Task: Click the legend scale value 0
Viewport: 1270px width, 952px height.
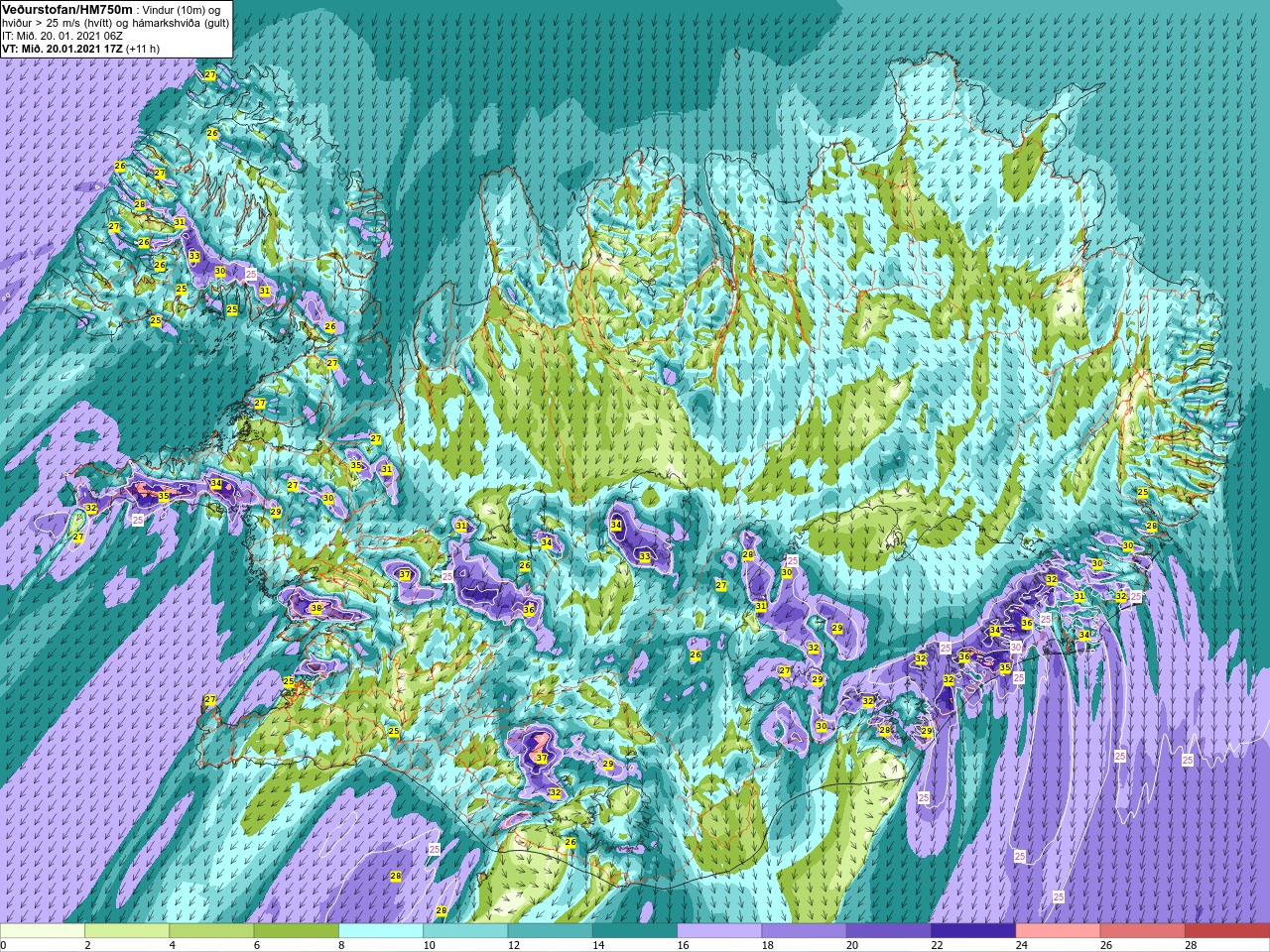Action: tap(3, 945)
